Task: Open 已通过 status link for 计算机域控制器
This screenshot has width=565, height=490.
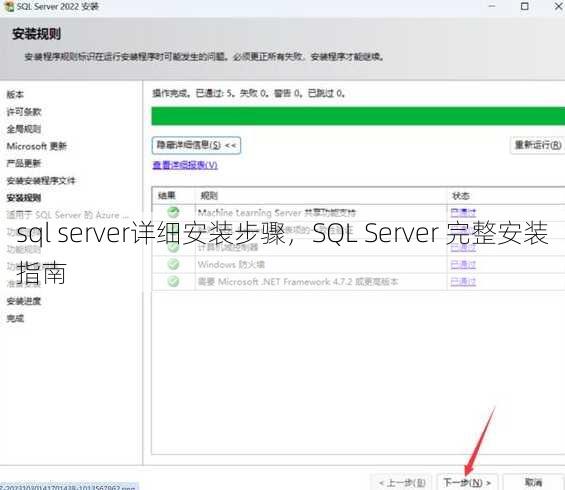Action: pos(463,247)
